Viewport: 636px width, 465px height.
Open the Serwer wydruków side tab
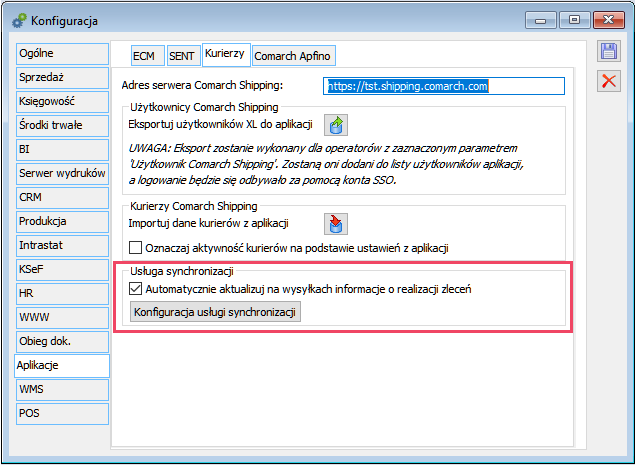pos(62,173)
